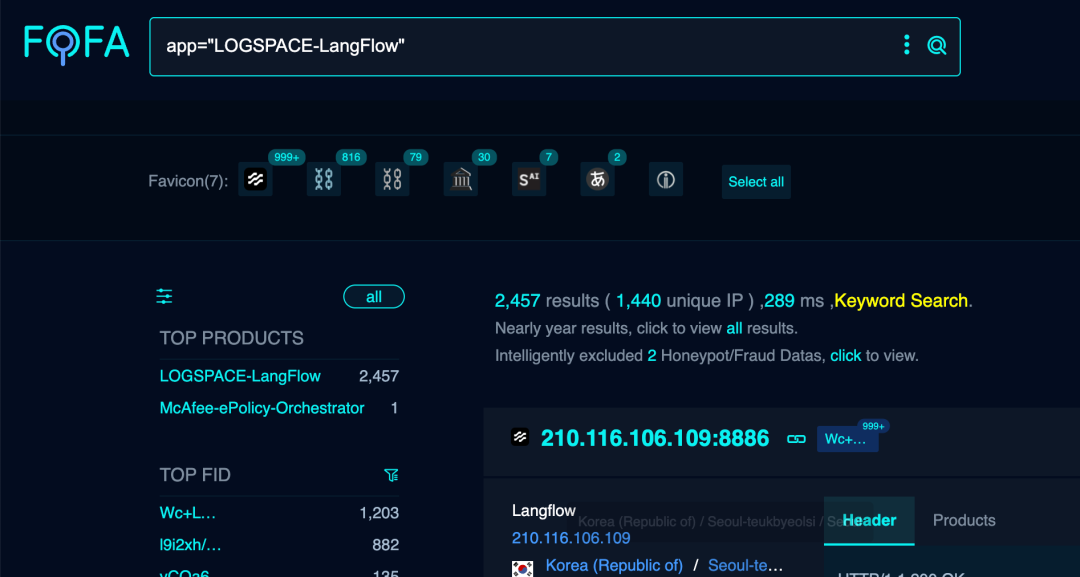This screenshot has width=1080, height=577.
Task: Filter by McAfee-ePolicy-Orchestrator product
Action: click(262, 408)
